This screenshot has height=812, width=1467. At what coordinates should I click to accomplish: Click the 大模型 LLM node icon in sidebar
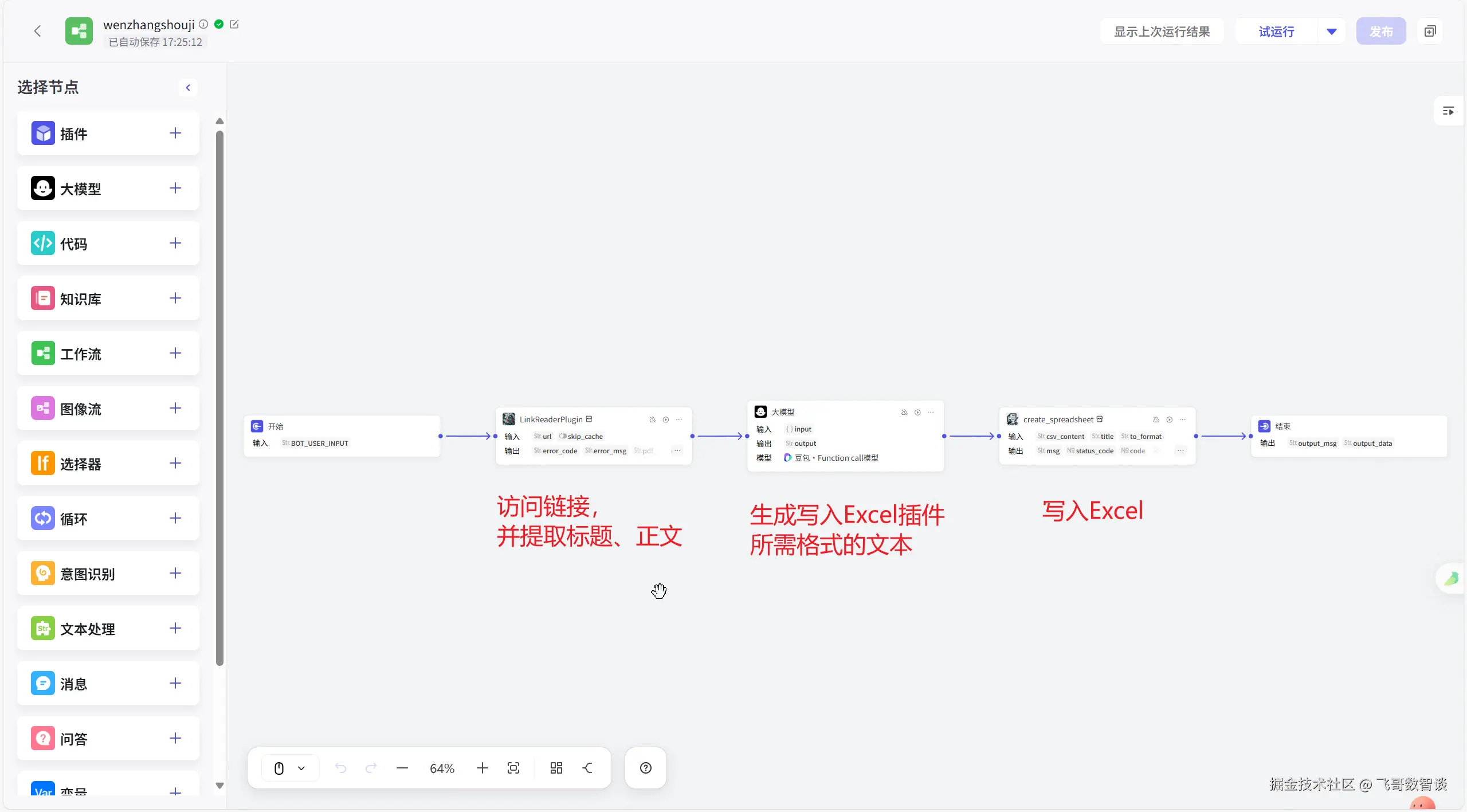point(43,188)
